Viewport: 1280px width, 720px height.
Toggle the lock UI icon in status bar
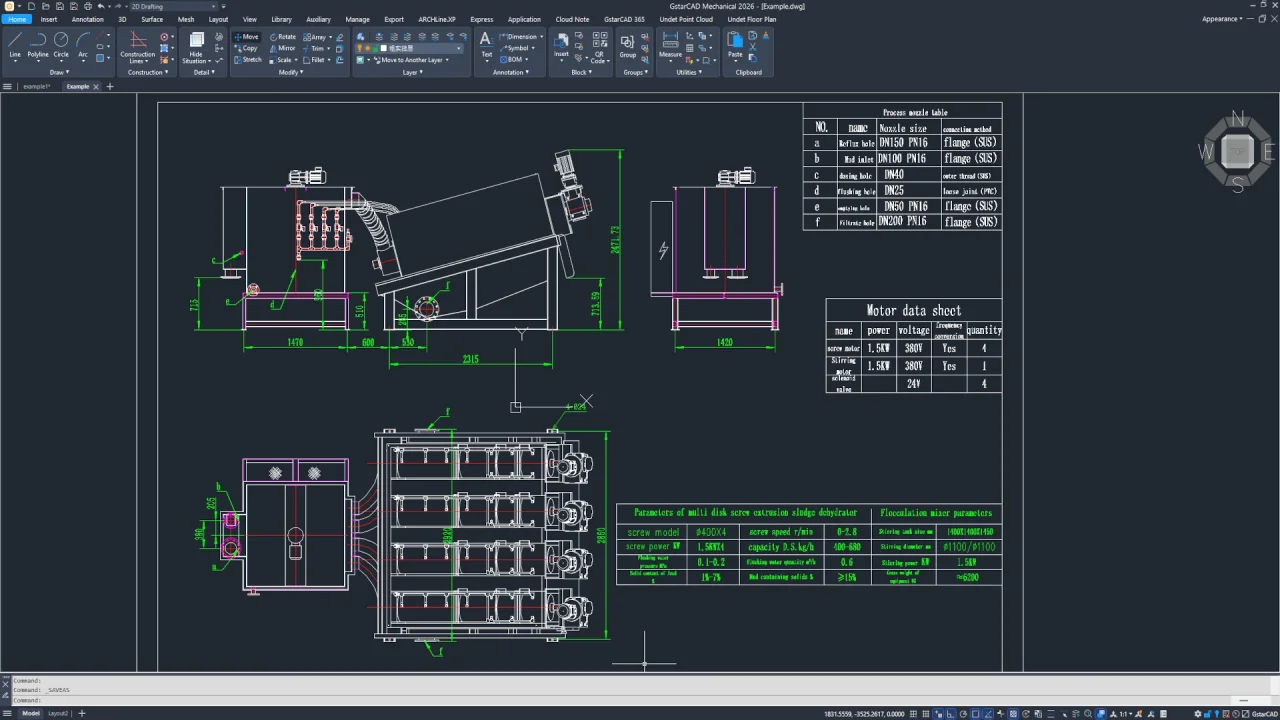[1207, 713]
